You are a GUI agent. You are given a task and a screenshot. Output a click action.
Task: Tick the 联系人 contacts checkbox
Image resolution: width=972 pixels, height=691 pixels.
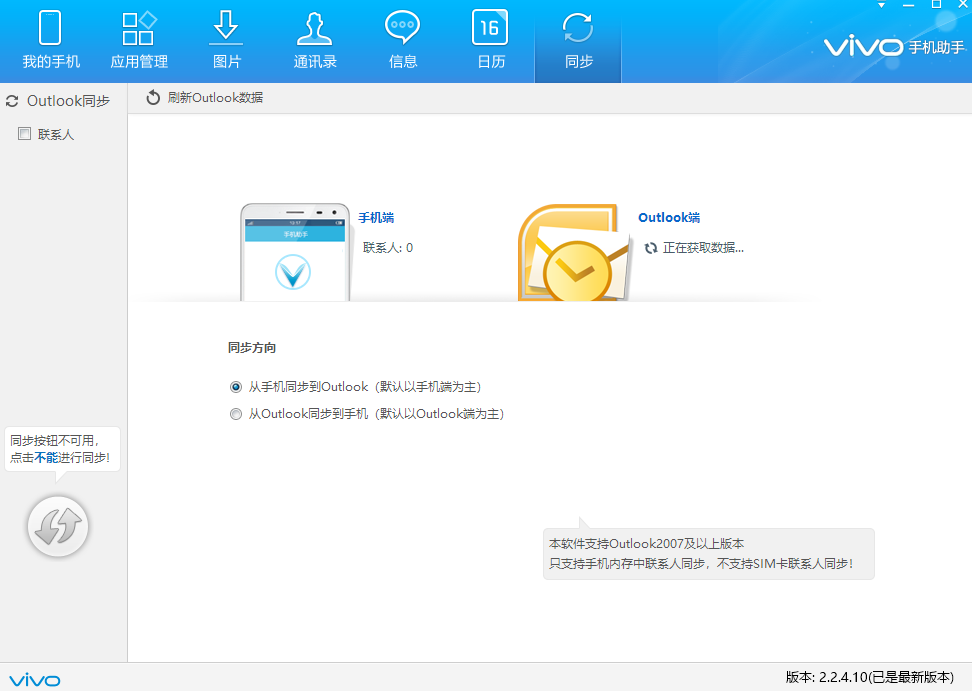click(x=25, y=134)
